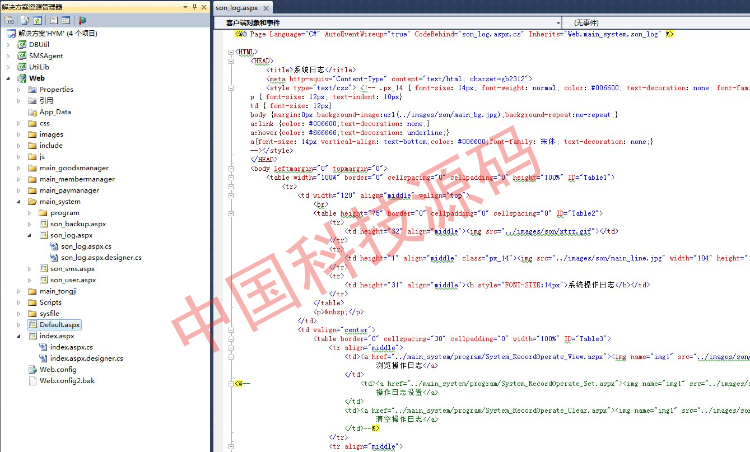Image resolution: width=750 pixels, height=452 pixels.
Task: Pin the Solution Explorer panel (auto hide)
Action: pos(195,7)
